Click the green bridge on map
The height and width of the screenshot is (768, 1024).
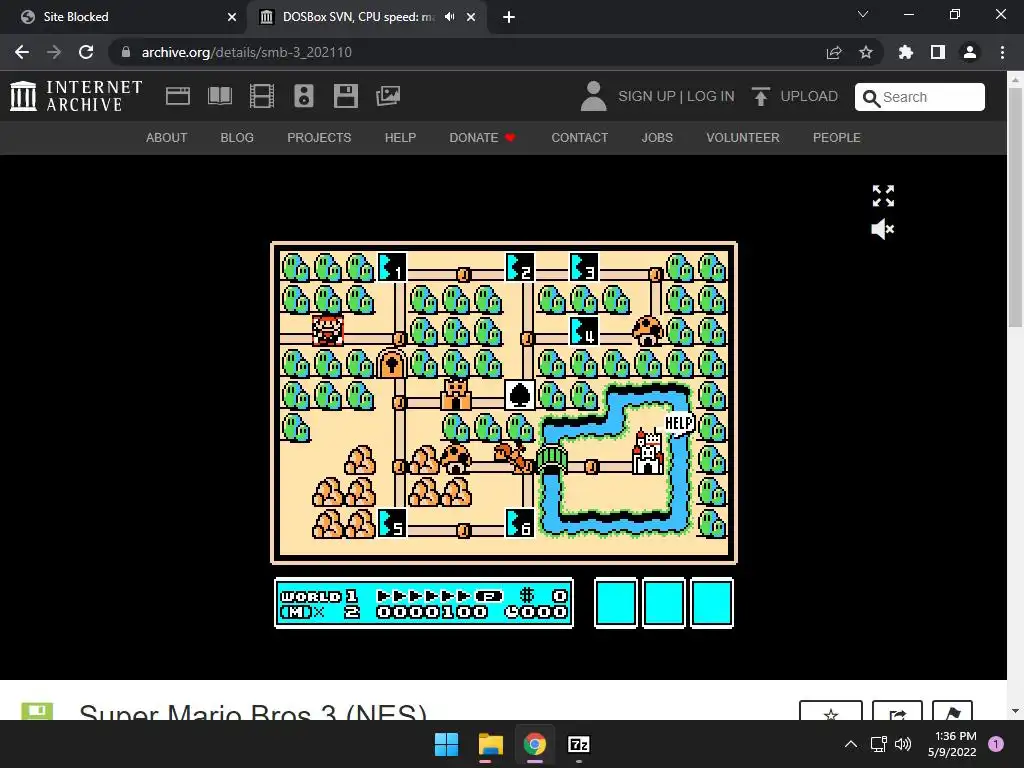552,459
